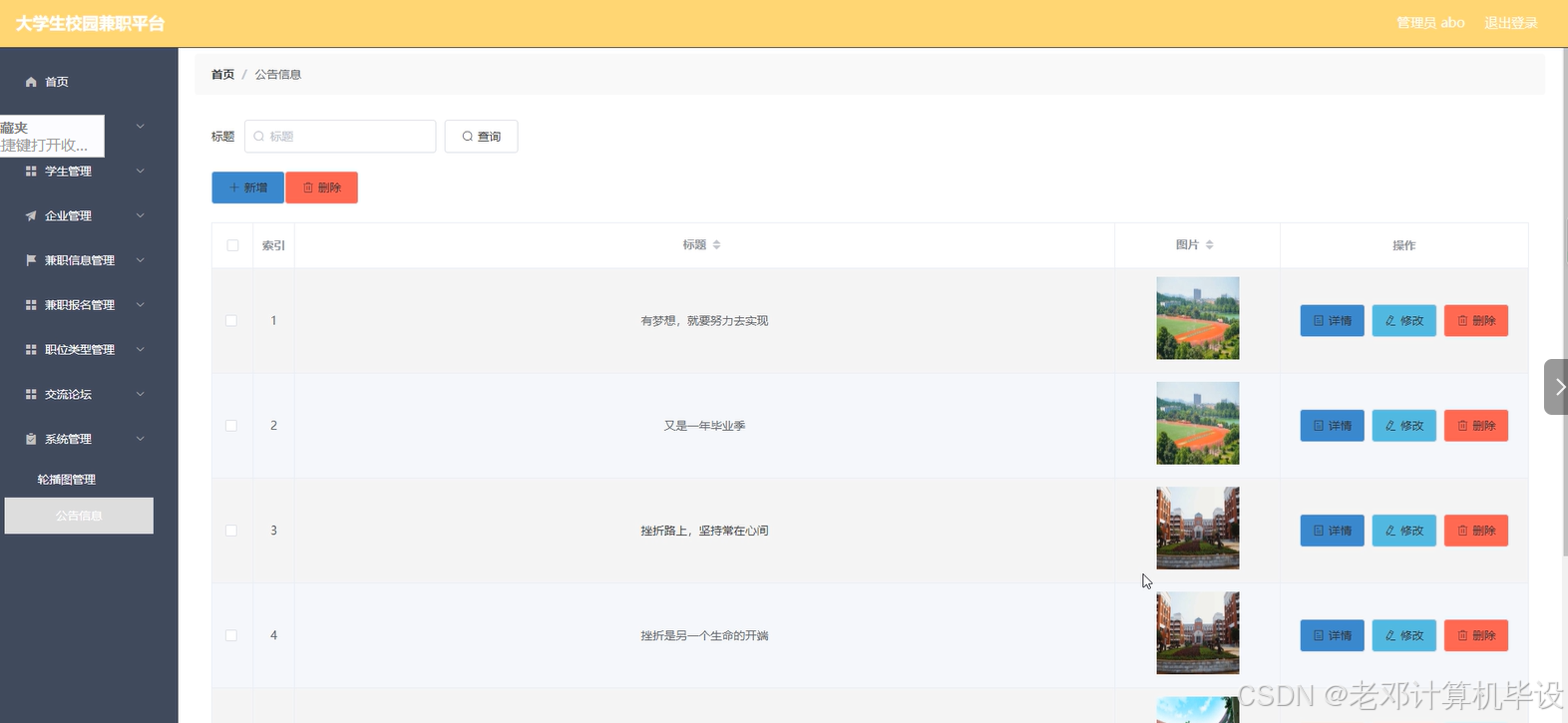Expand the 交流论坛 submenu chevron

140,394
